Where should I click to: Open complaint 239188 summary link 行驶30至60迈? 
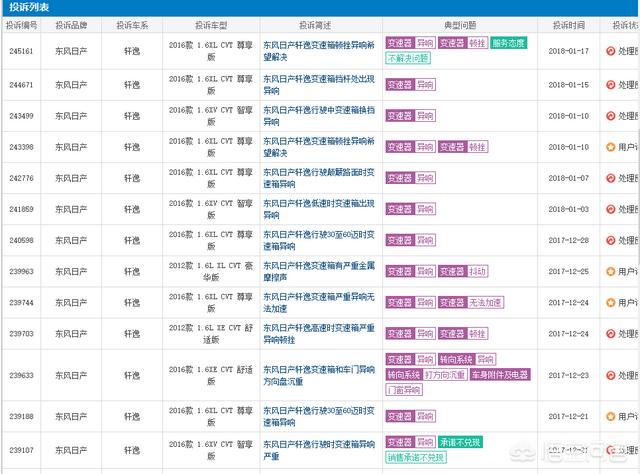click(x=319, y=416)
